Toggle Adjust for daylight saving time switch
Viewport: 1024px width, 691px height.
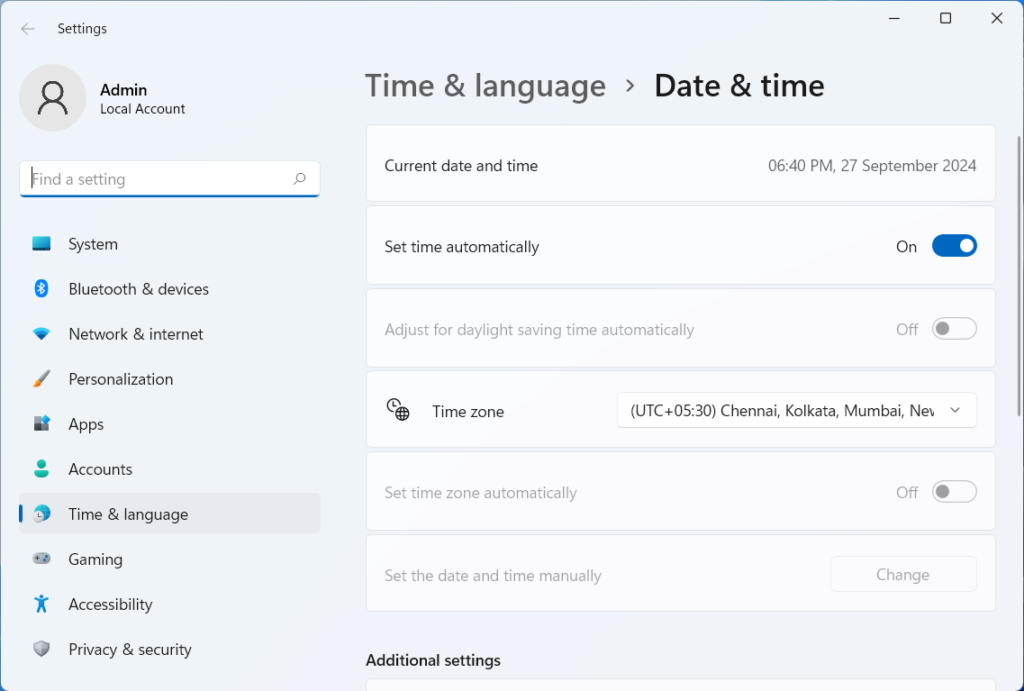click(954, 329)
